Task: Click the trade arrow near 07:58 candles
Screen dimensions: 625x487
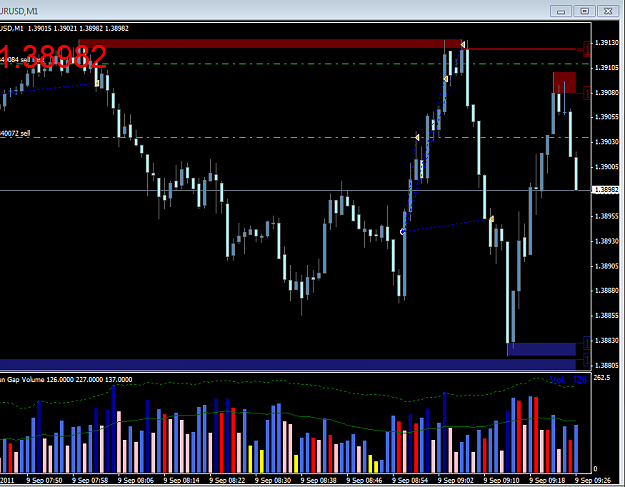Action: (x=97, y=83)
